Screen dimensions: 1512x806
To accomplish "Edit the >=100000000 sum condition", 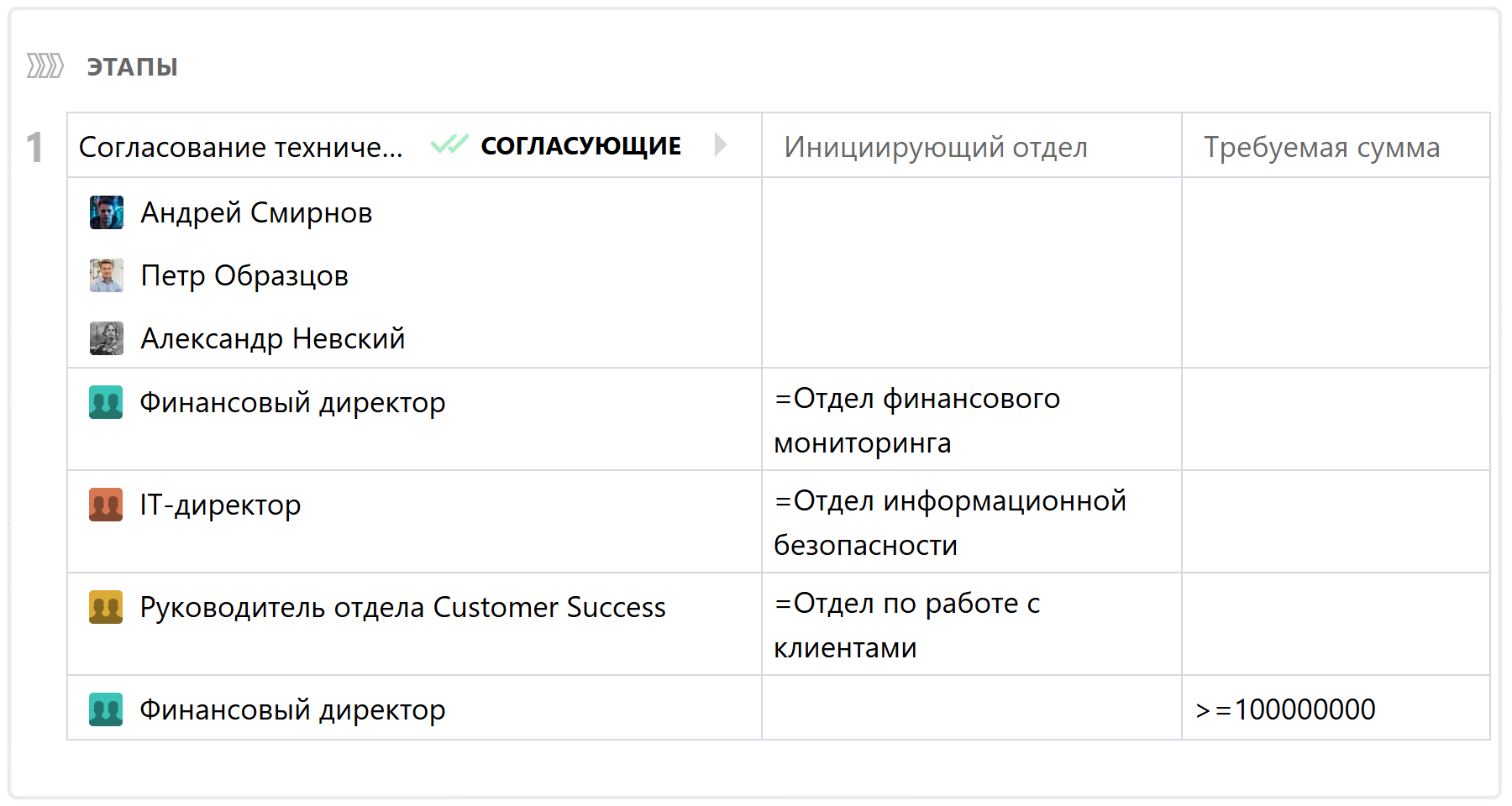I will point(1285,709).
